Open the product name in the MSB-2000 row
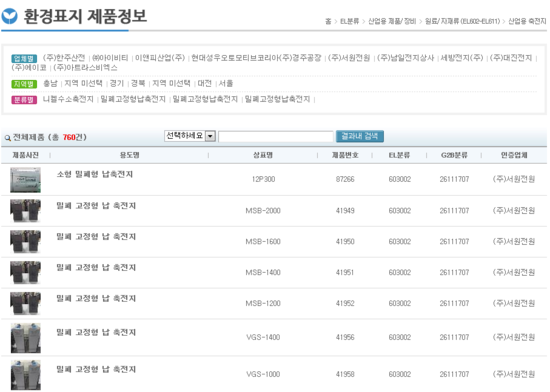550x392 pixels. [96, 206]
